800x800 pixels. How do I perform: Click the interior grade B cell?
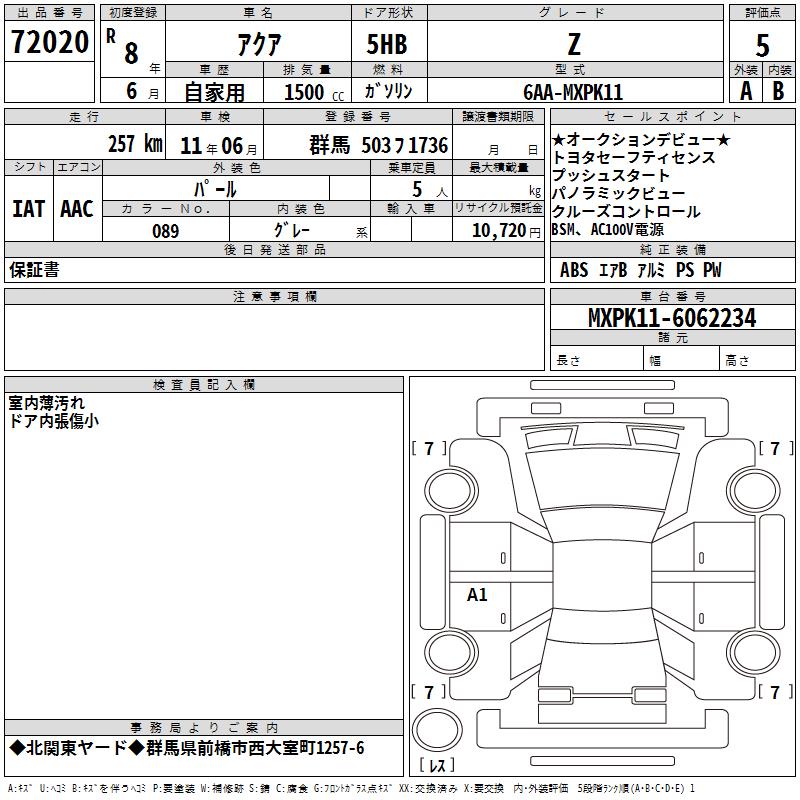click(x=779, y=91)
